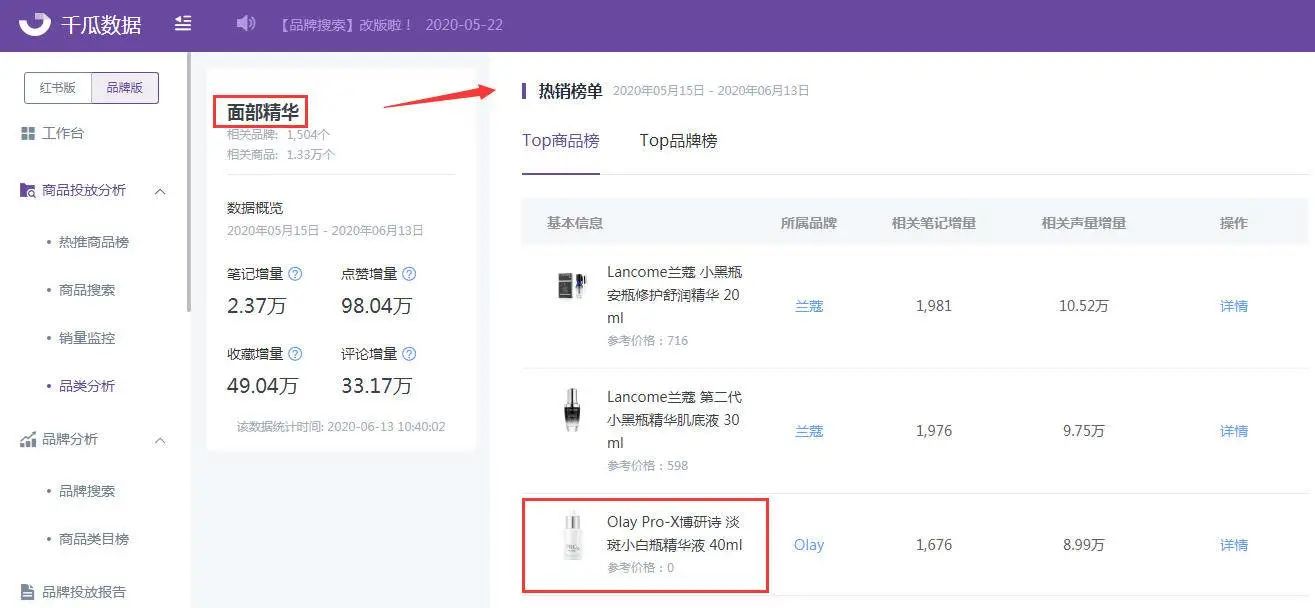The height and width of the screenshot is (608, 1315).
Task: Click the question mark next to 收藏增量
Action: pyautogui.click(x=295, y=354)
